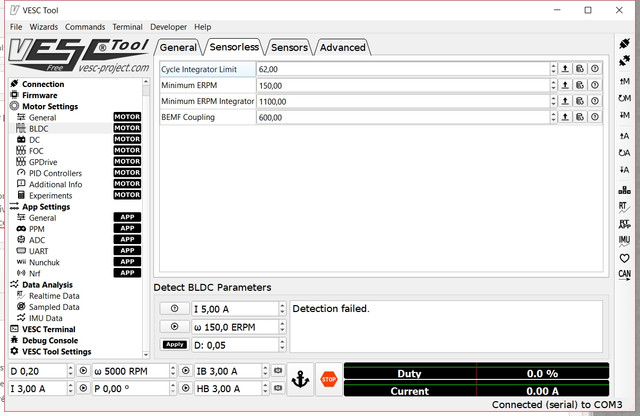Image resolution: width=640 pixels, height=416 pixels.
Task: Open the Help menu
Action: pyautogui.click(x=202, y=27)
